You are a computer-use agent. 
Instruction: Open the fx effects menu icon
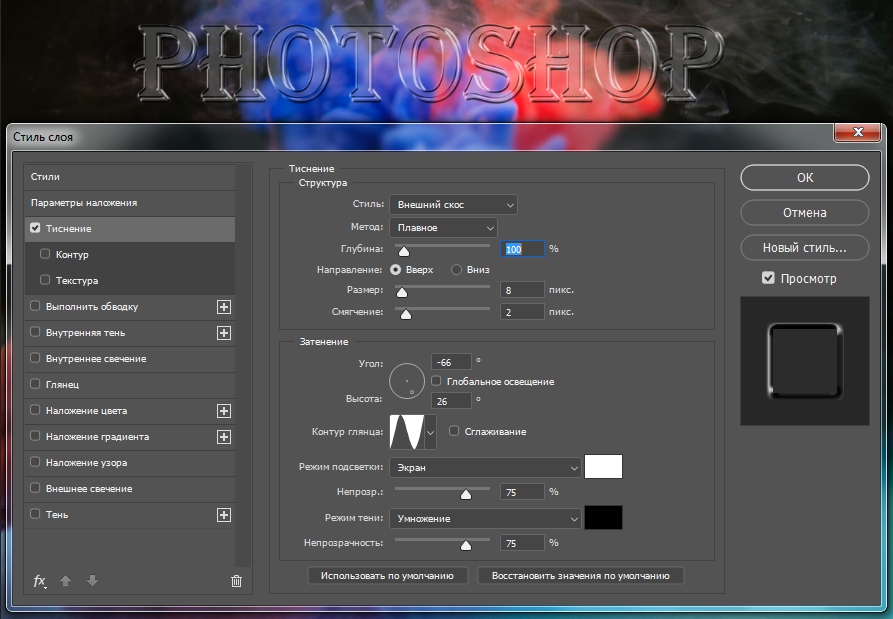tap(39, 581)
